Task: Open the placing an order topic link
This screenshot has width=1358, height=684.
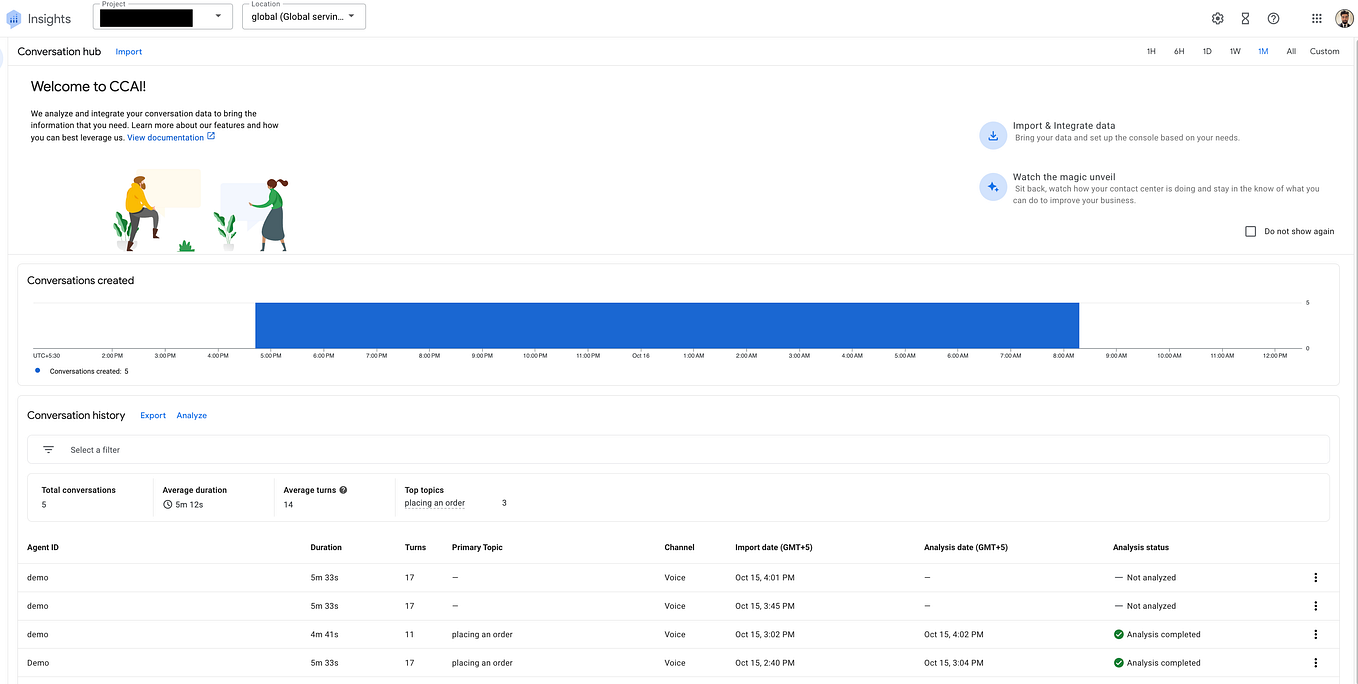Action: point(434,502)
